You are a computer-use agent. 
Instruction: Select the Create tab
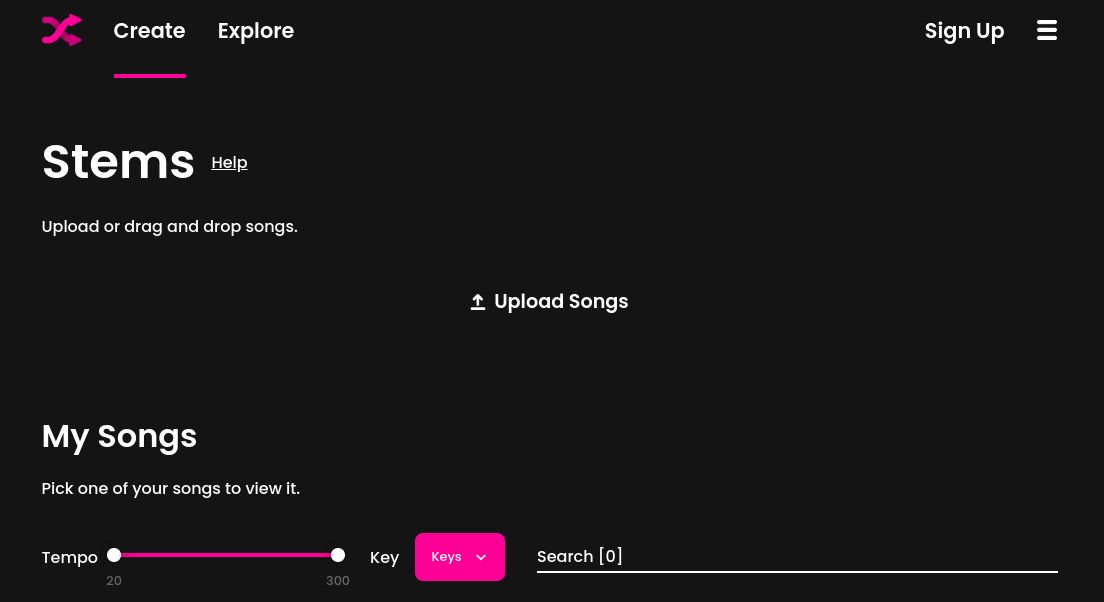[149, 31]
